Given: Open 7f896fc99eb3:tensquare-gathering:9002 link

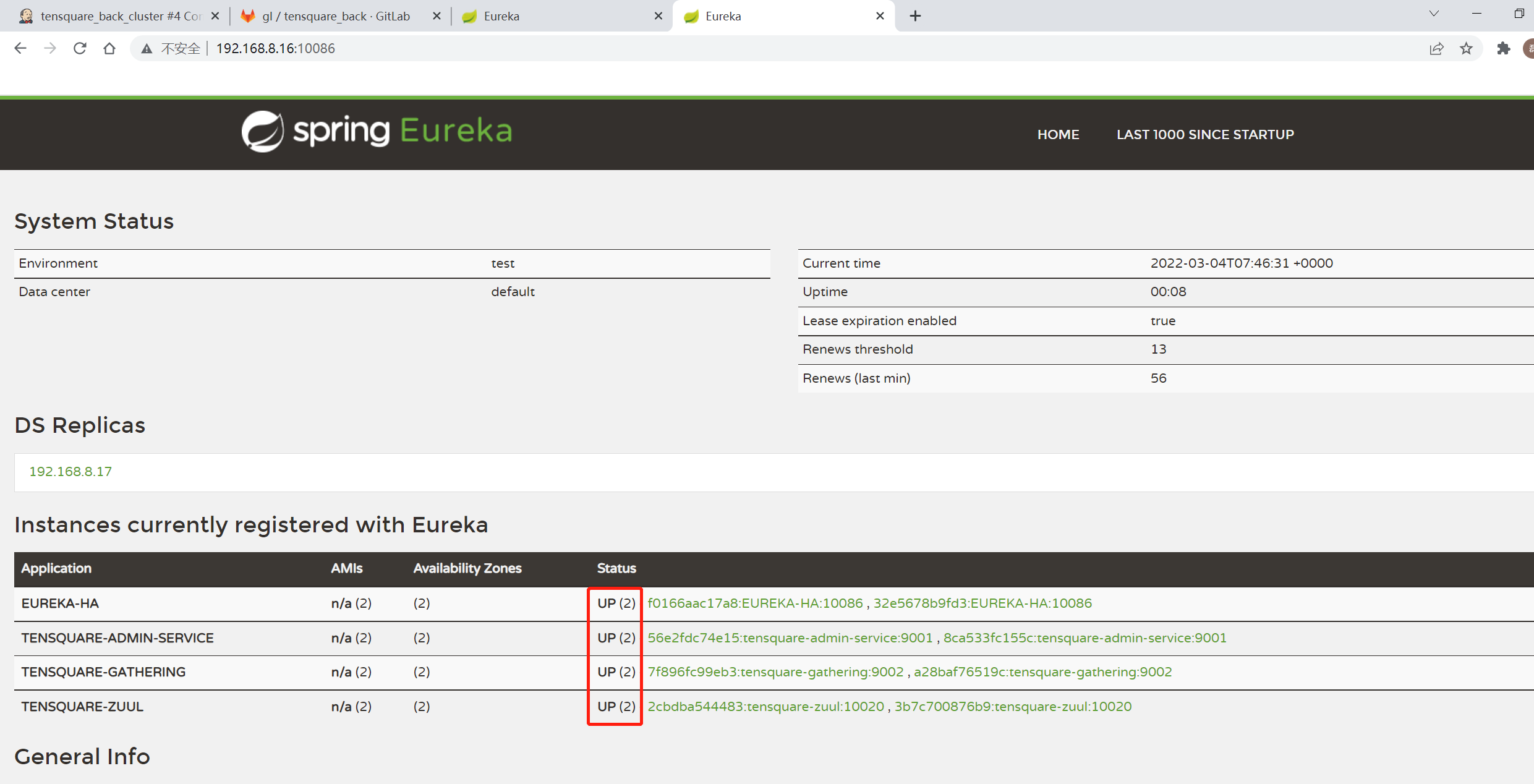Looking at the screenshot, I should click(775, 671).
